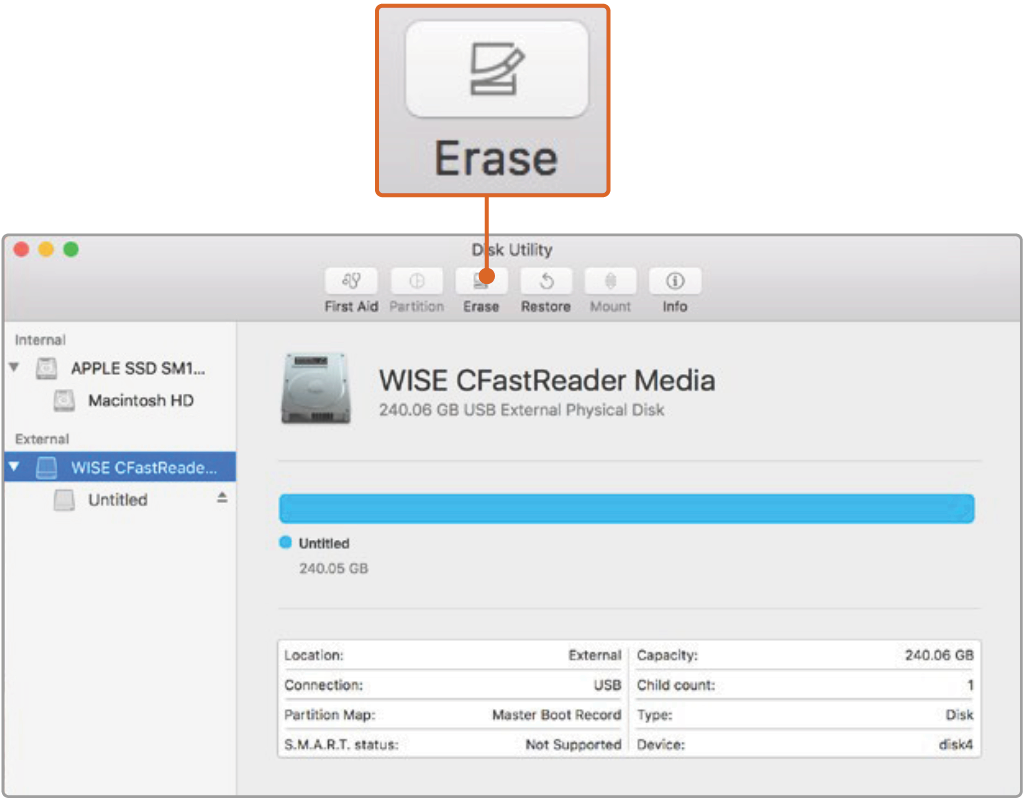The image size is (1024, 799).
Task: Eject the Untitled volume
Action: [222, 498]
